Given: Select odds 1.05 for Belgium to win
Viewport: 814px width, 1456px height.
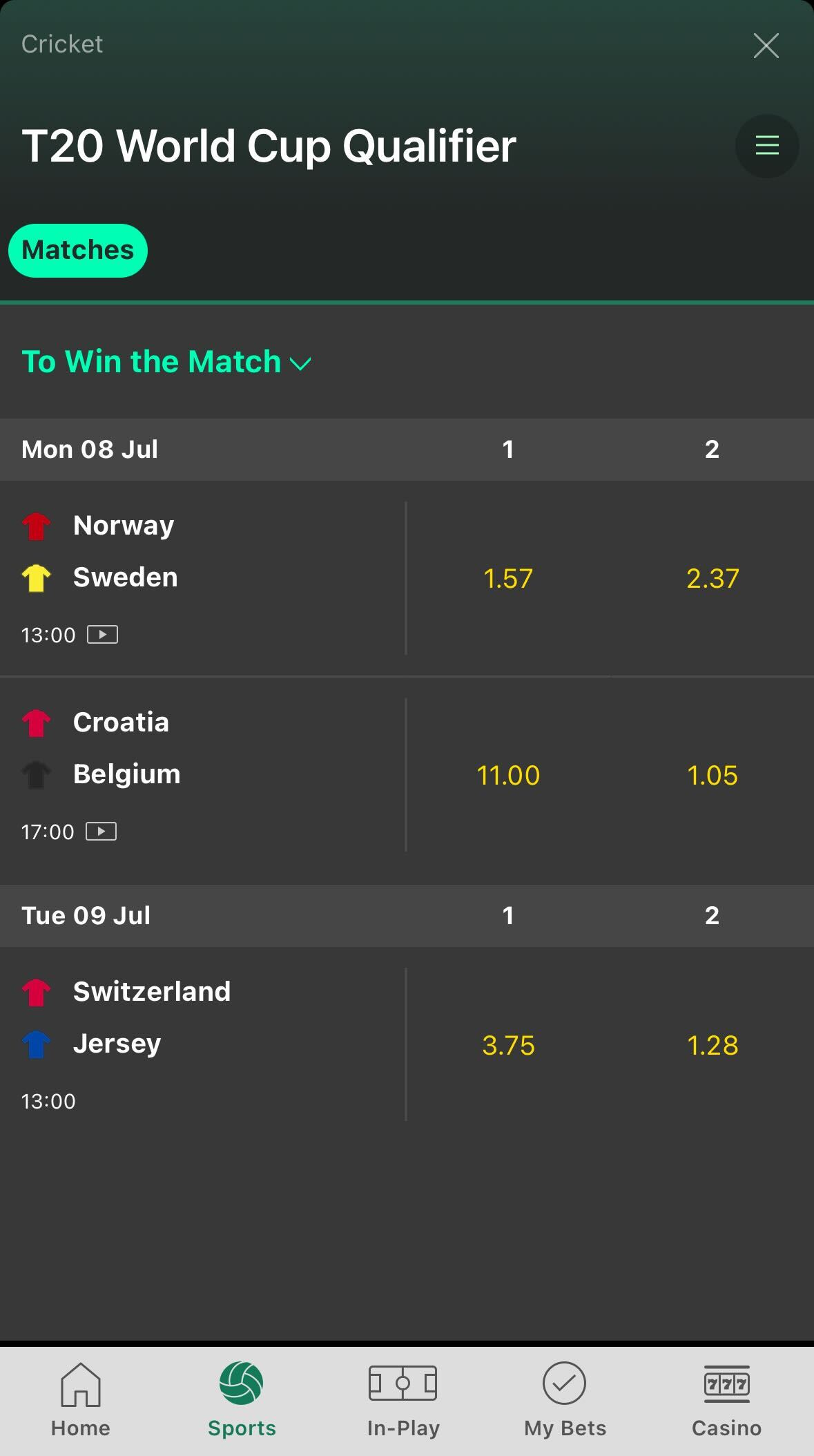Looking at the screenshot, I should (713, 776).
